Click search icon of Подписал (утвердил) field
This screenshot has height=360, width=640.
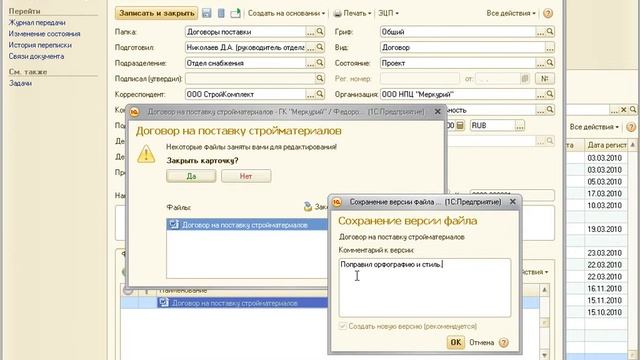[320, 78]
